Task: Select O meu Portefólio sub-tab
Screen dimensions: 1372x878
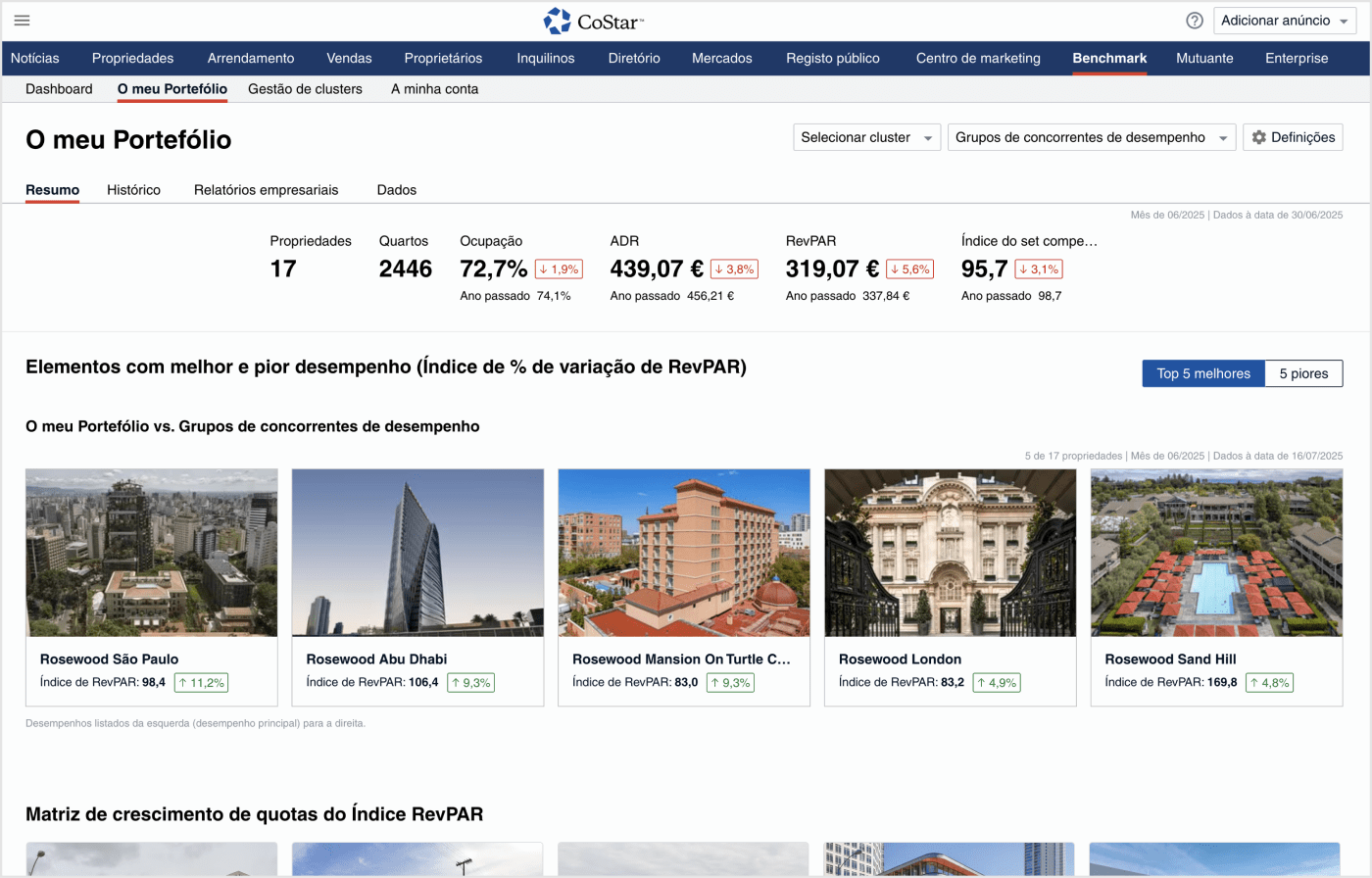Action: click(x=172, y=88)
